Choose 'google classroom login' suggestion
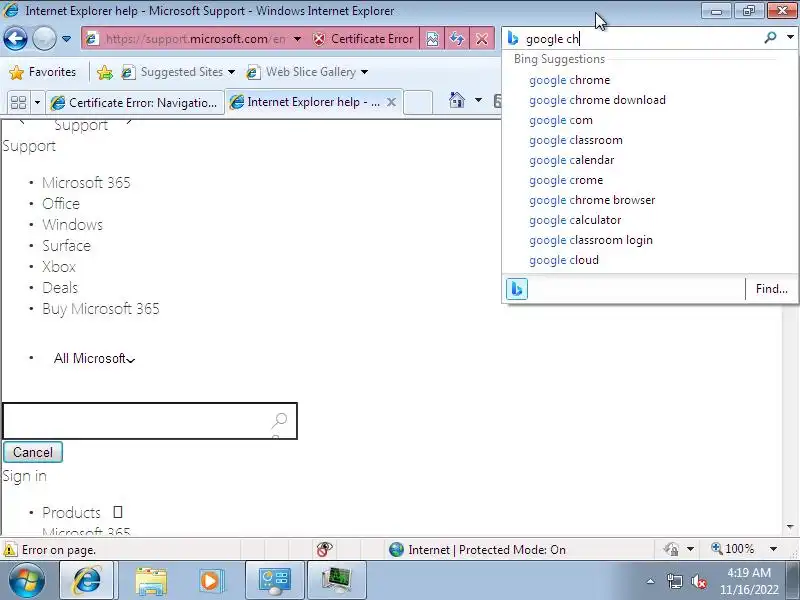The image size is (800, 600). point(591,240)
